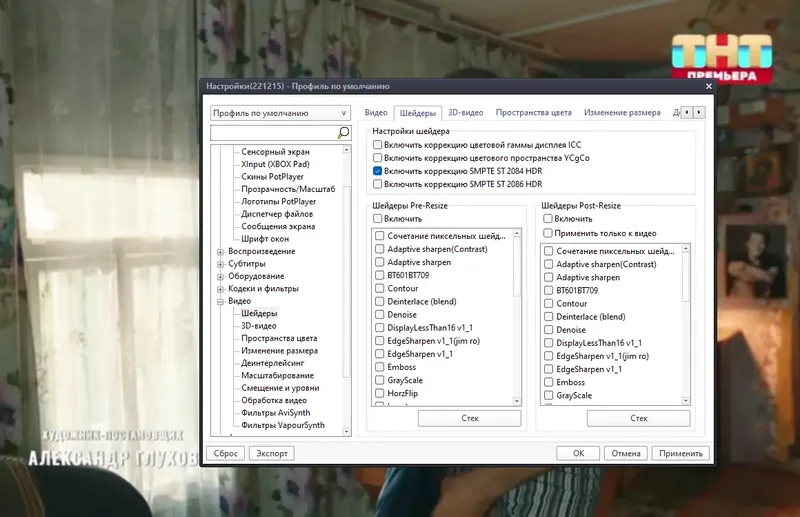Open the Пространства цвета tab
This screenshot has width=800, height=517.
534,113
